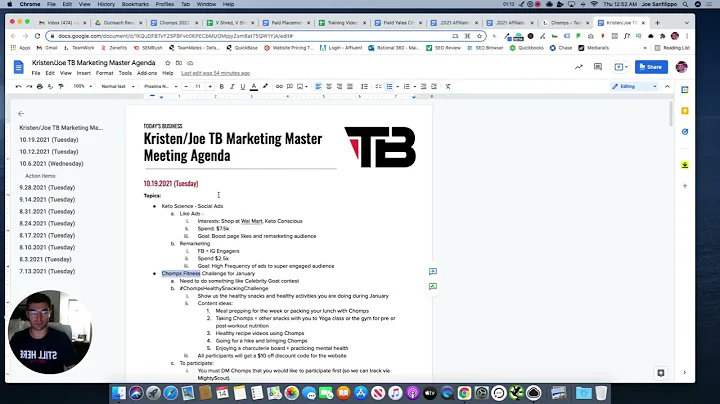Click Action Items outline entry
The height and width of the screenshot is (404, 720).
tap(40, 176)
